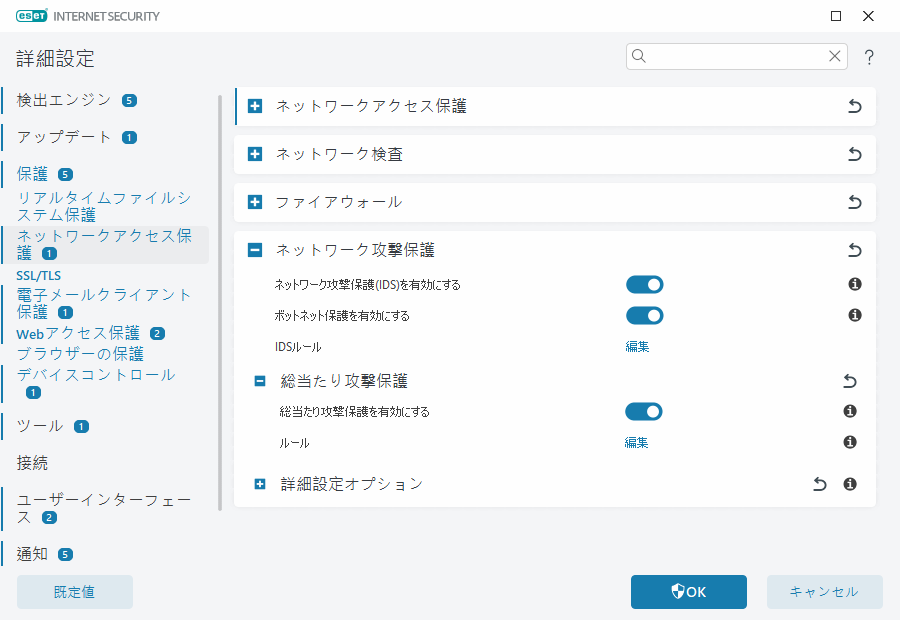Open 検出エンジン in the sidebar
Screen dimensions: 900x620
point(65,100)
